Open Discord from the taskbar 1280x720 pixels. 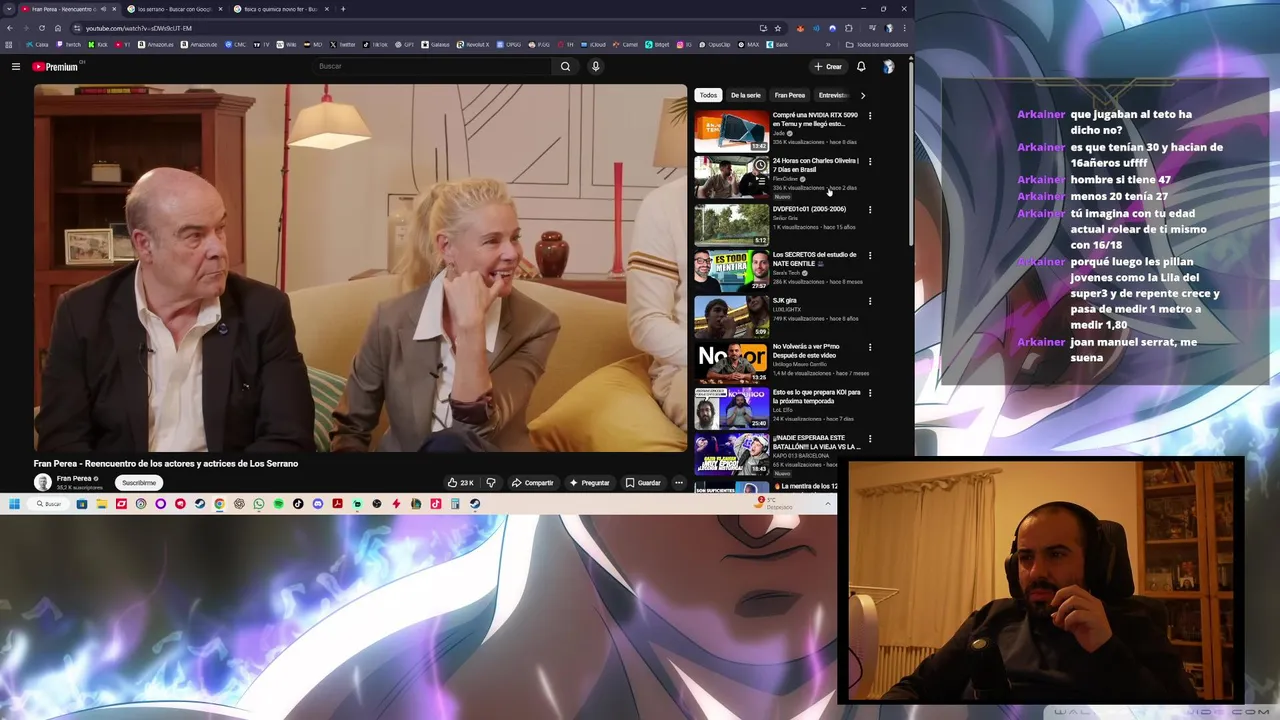tap(318, 504)
